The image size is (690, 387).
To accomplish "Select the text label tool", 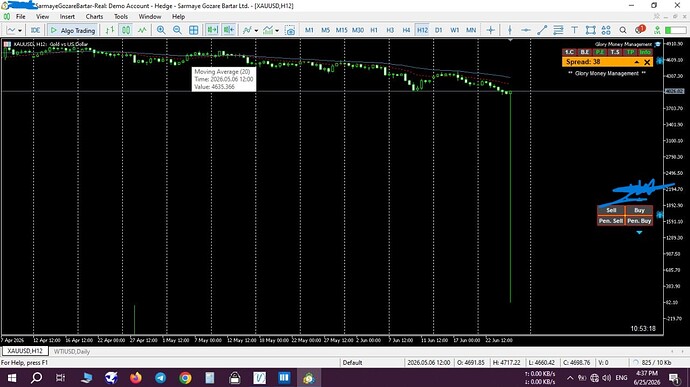I will click(574, 30).
